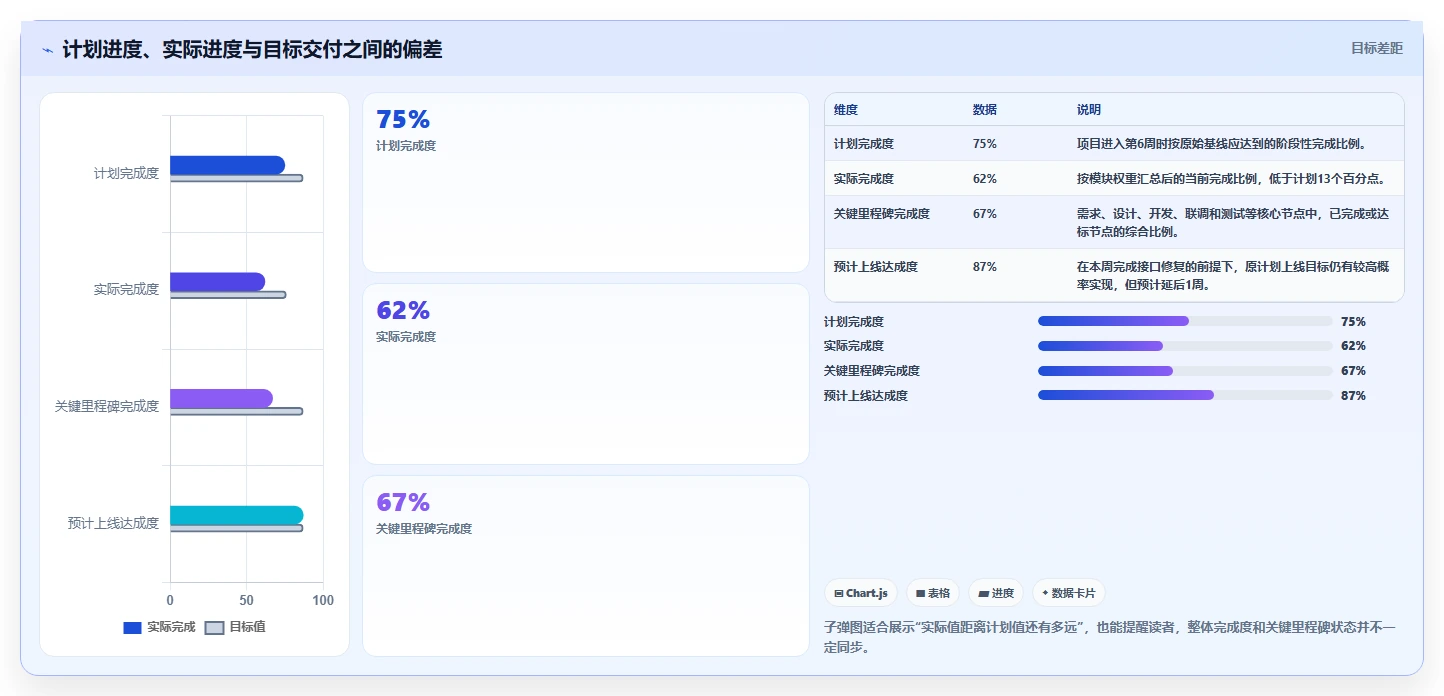Image resolution: width=1444 pixels, height=696 pixels.
Task: Click the 计划完成度 progress bar showing 75%
Action: point(1185,321)
